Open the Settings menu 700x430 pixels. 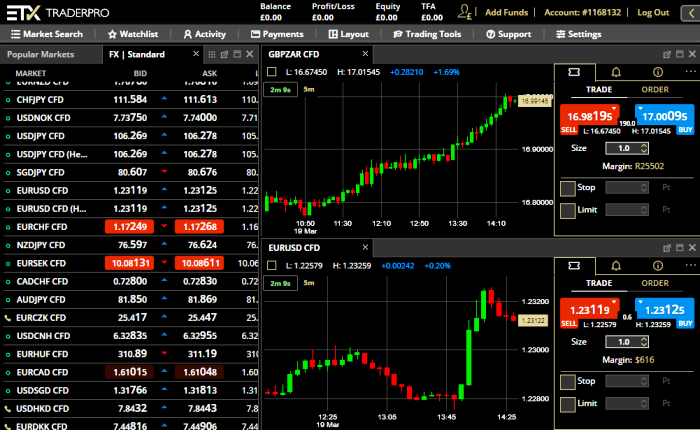point(579,34)
